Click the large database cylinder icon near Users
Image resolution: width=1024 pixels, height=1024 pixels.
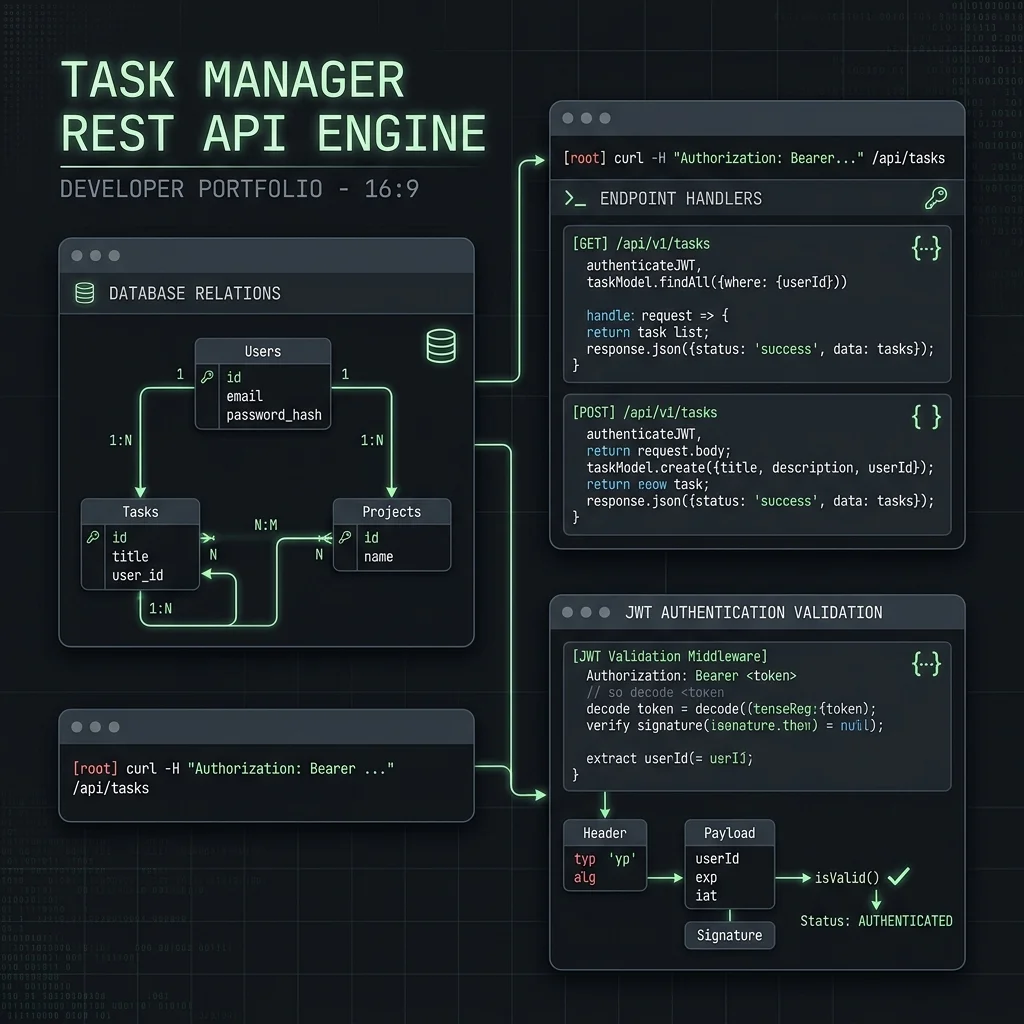441,345
